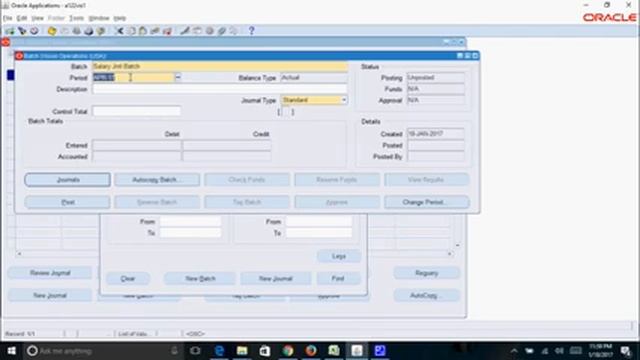The height and width of the screenshot is (360, 640).
Task: Click Clear button in Find Journals window
Action: (x=128, y=278)
